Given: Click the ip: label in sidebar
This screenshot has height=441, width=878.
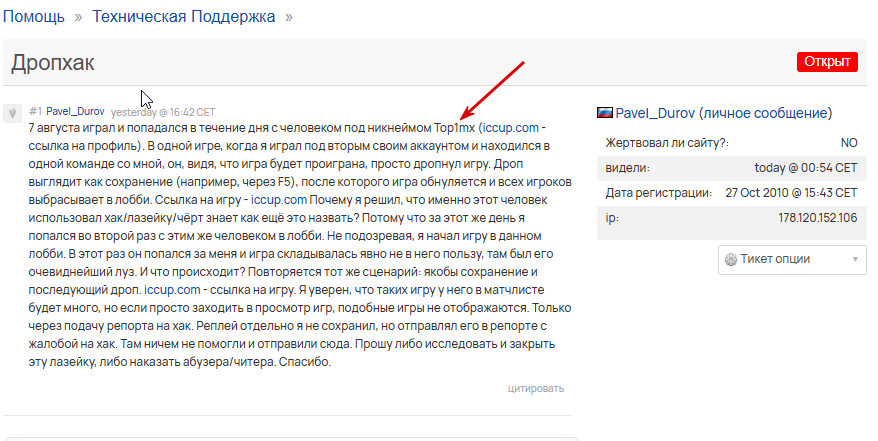Looking at the screenshot, I should [x=612, y=218].
